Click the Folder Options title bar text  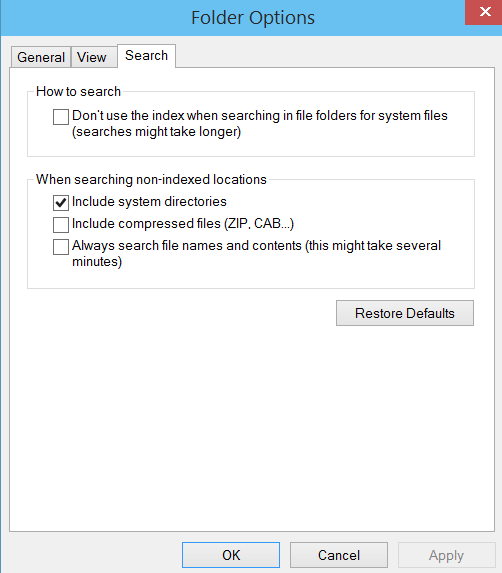253,18
